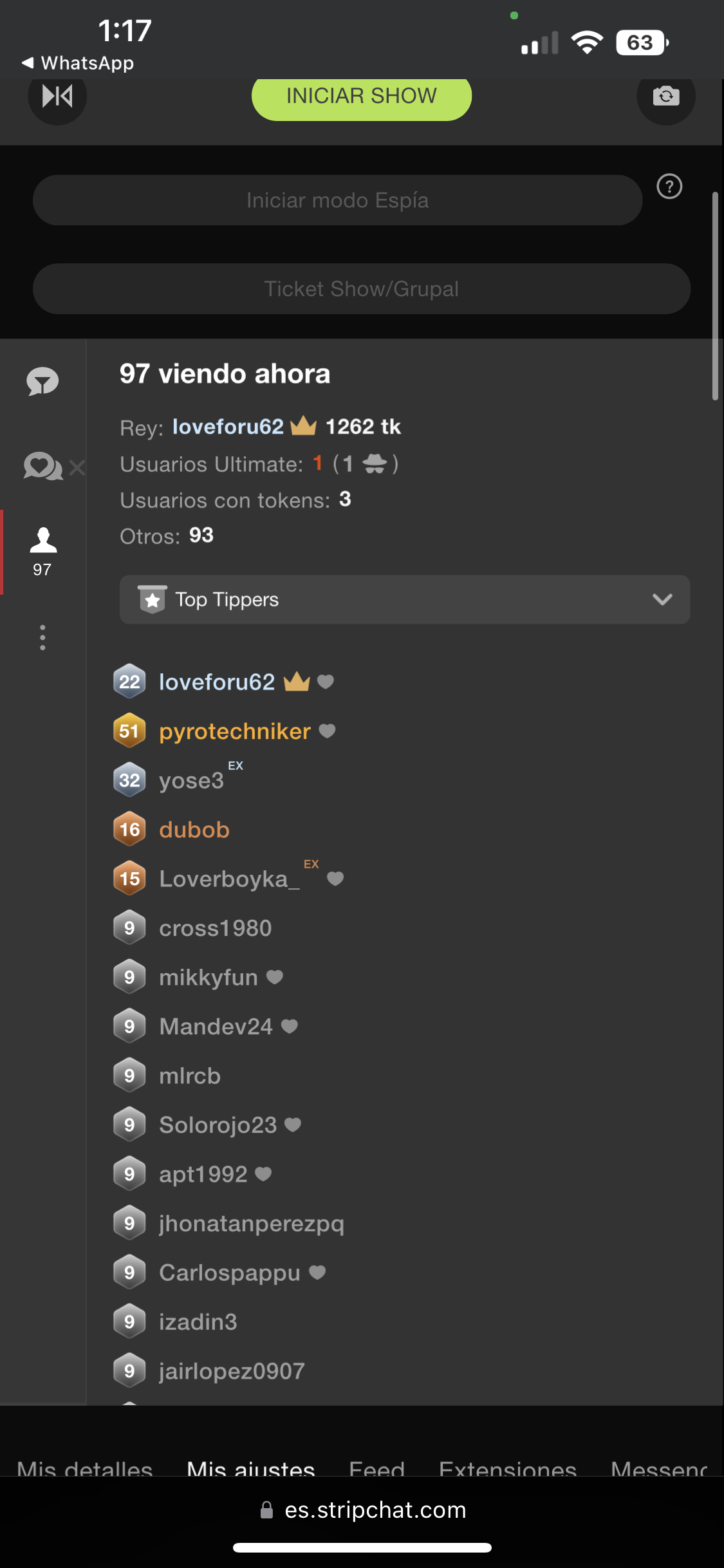Open the spy mode help question icon
The height and width of the screenshot is (1568, 724).
[x=669, y=187]
